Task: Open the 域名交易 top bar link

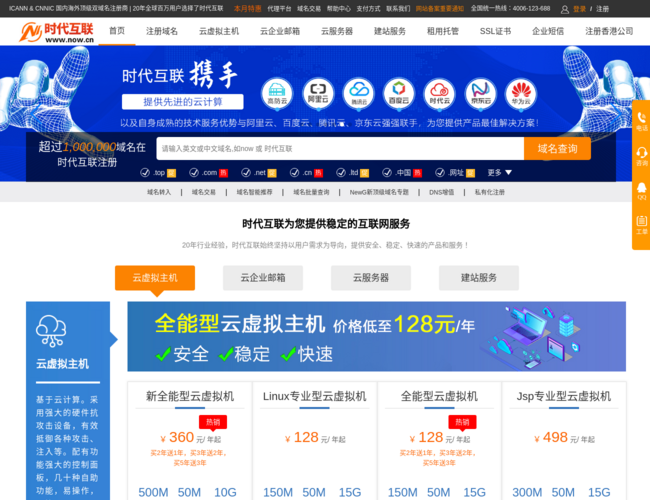Action: (x=309, y=9)
